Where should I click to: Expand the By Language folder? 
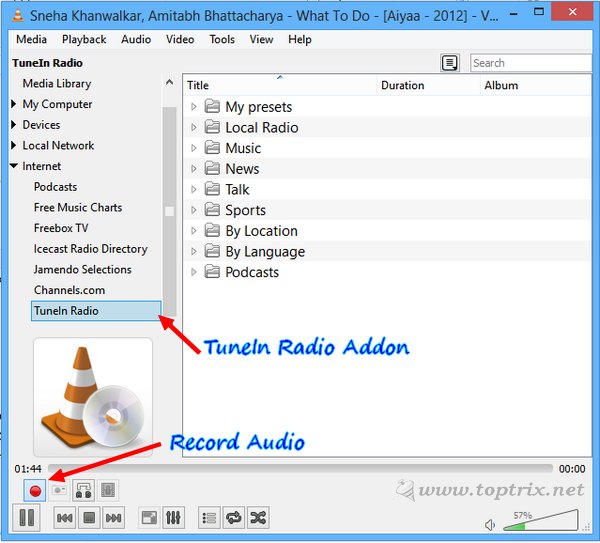click(194, 251)
